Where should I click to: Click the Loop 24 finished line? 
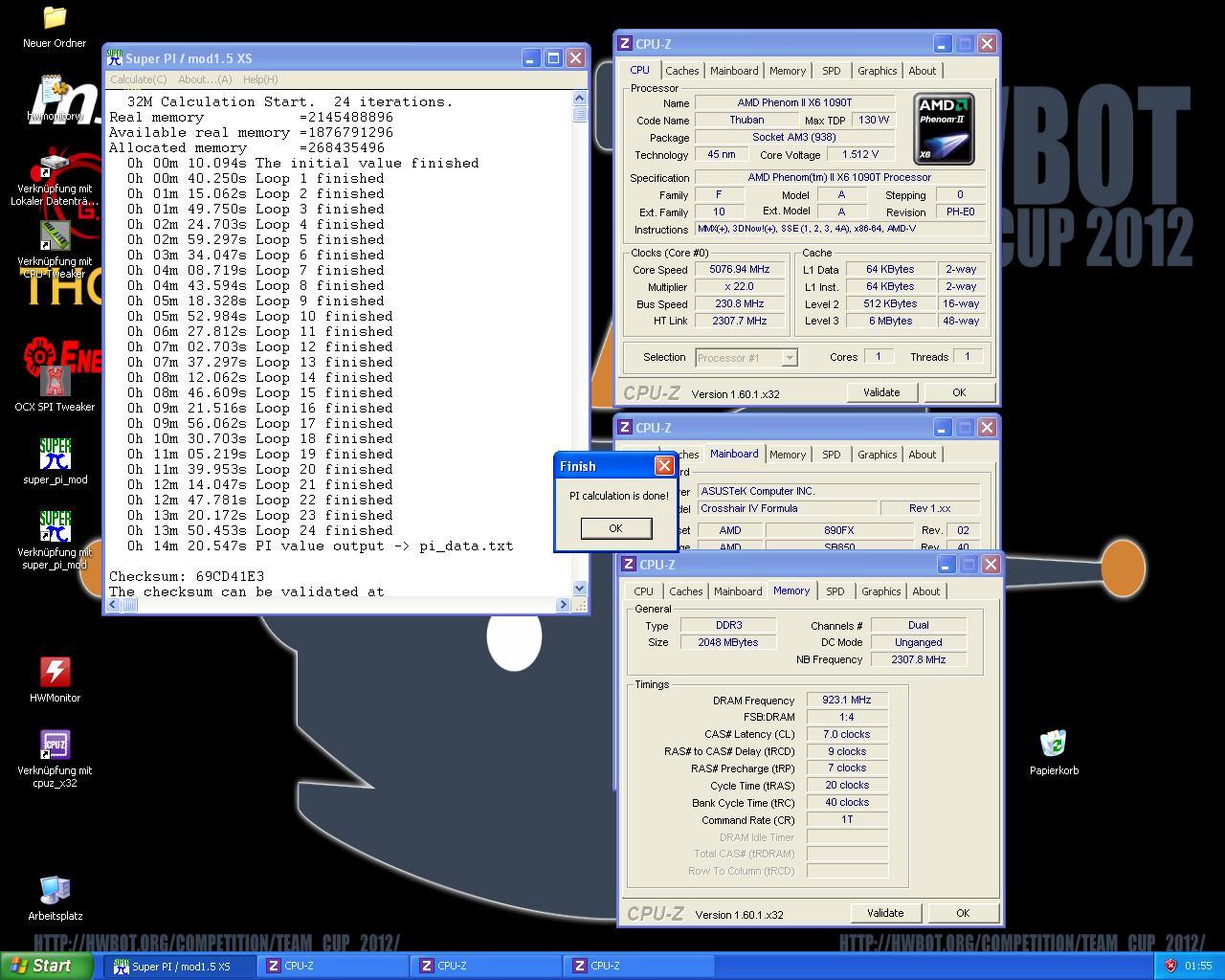pos(260,530)
